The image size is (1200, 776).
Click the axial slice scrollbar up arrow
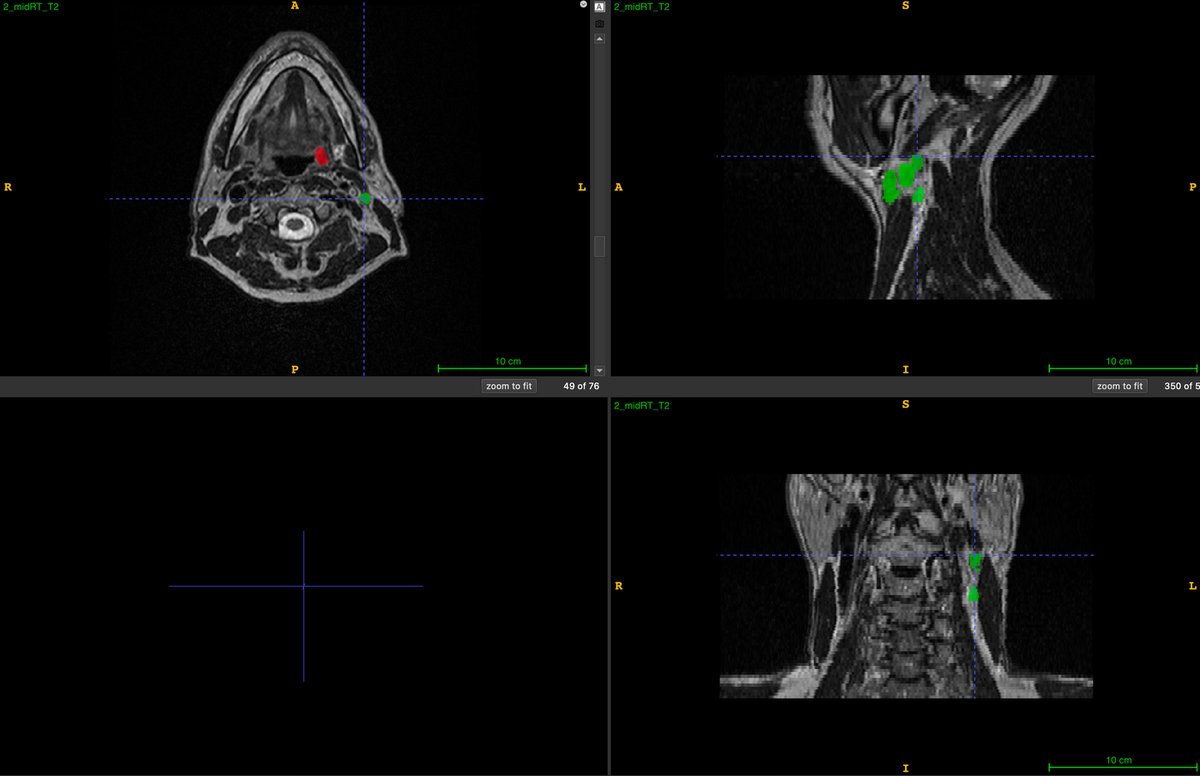point(599,39)
